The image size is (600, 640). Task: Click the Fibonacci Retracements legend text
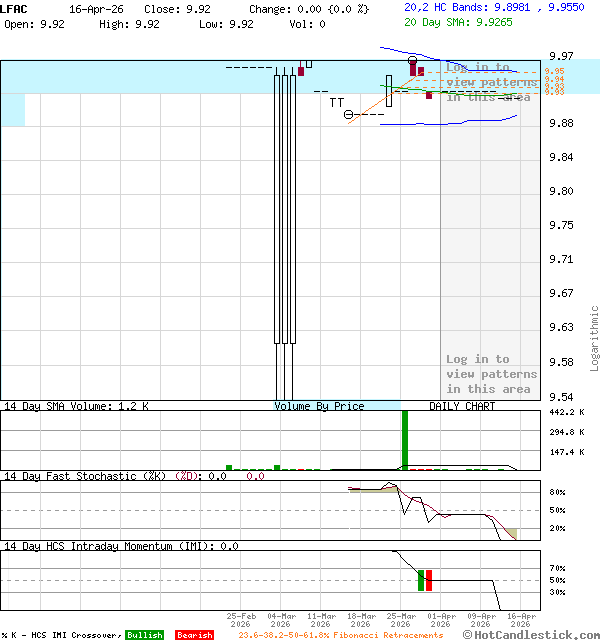(340, 635)
